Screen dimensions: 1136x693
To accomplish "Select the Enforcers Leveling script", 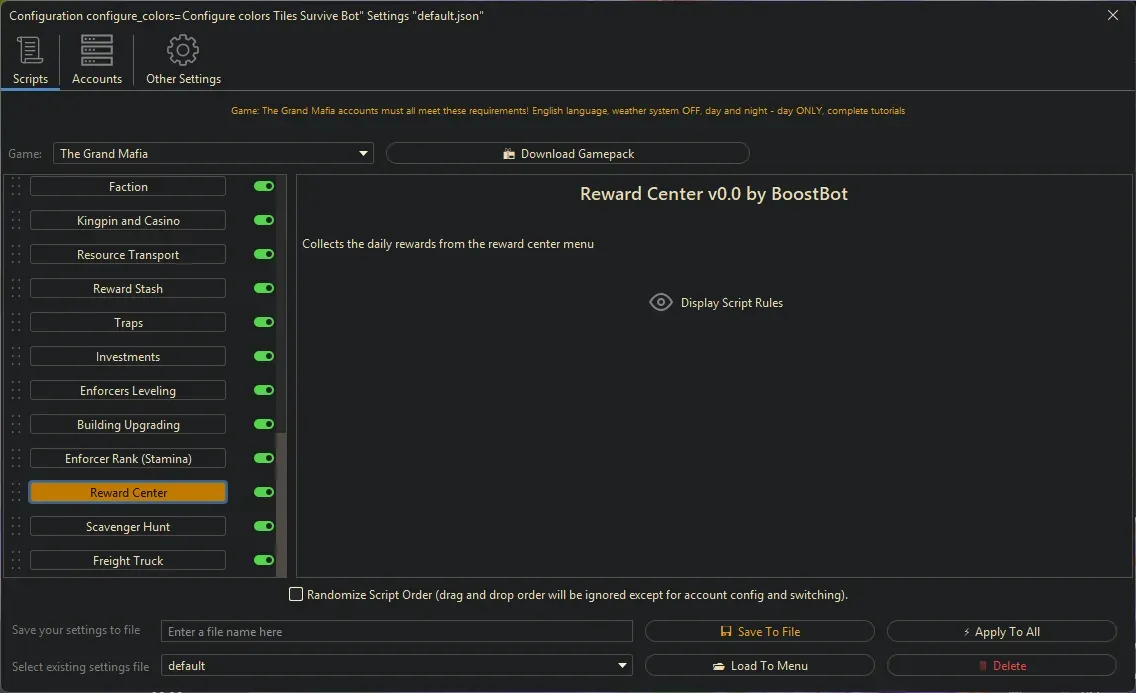I will tap(128, 391).
